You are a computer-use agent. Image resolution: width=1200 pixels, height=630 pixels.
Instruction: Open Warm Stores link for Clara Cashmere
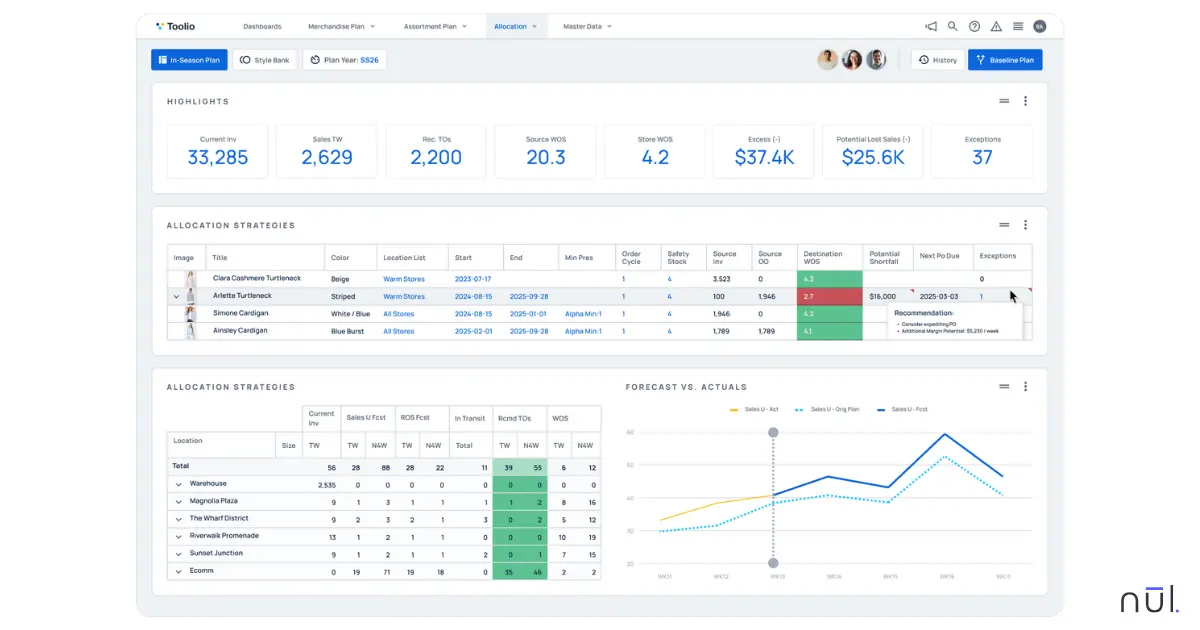pos(404,279)
